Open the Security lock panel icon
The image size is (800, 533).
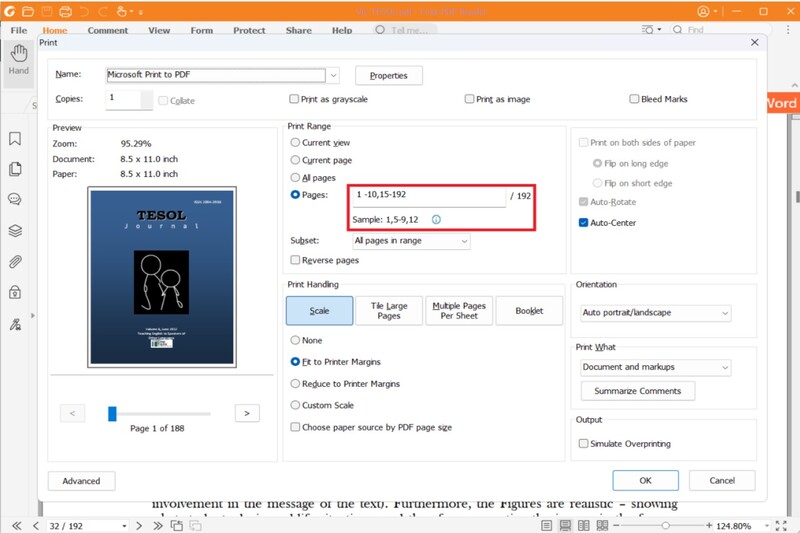(x=15, y=293)
